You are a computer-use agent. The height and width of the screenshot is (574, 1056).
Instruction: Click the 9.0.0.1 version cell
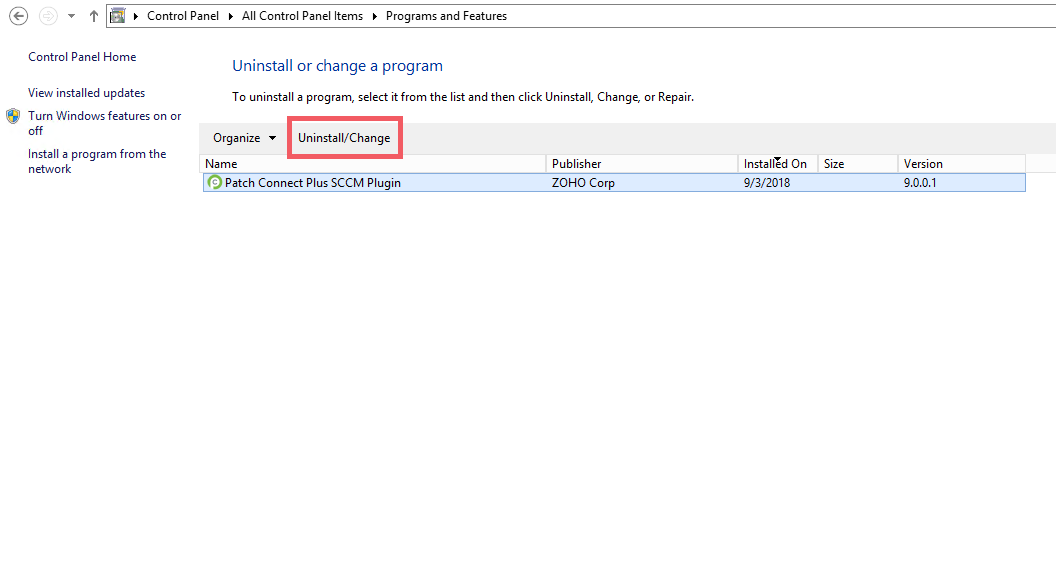point(920,183)
